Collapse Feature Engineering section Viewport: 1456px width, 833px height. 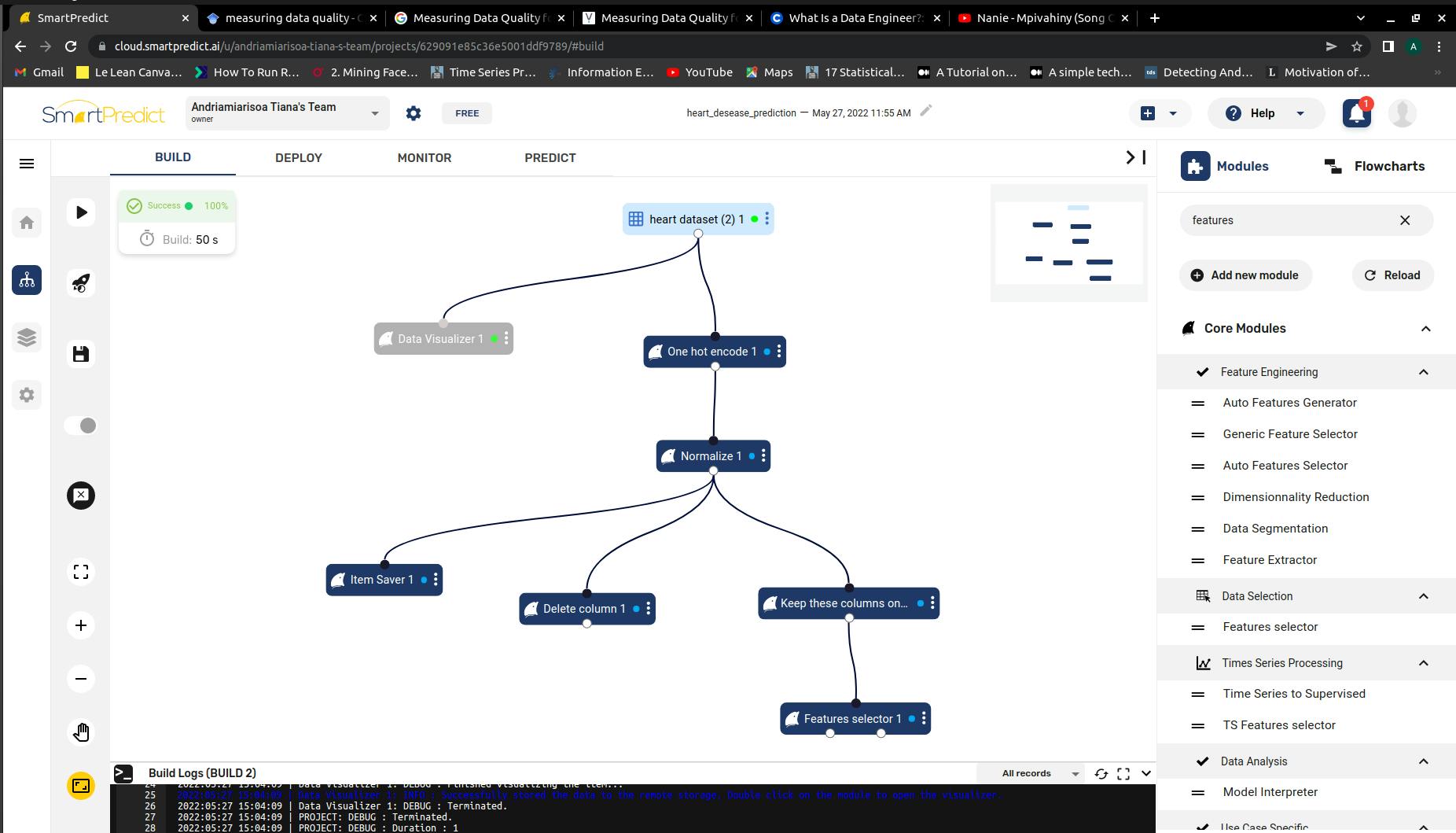pos(1424,372)
